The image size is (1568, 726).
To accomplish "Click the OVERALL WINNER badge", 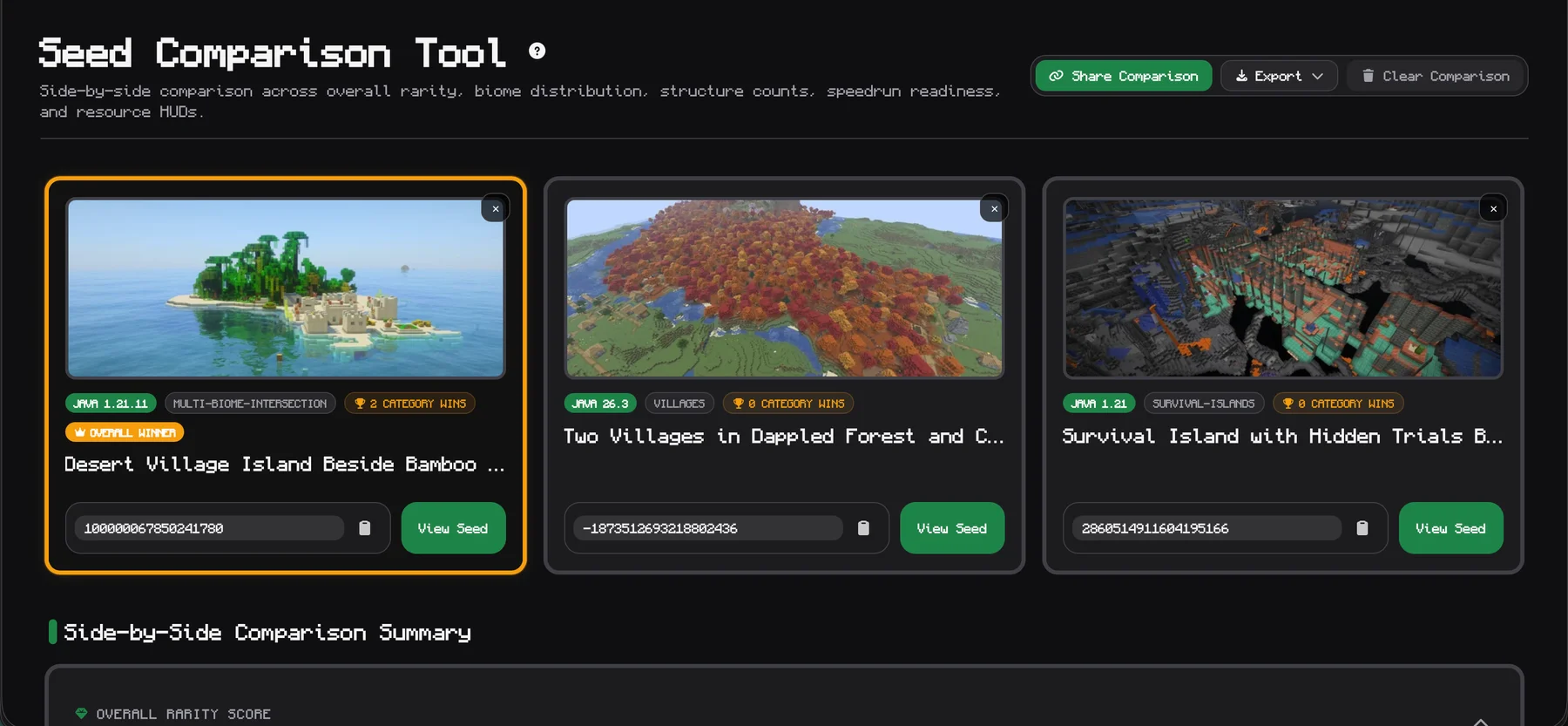I will coord(125,432).
